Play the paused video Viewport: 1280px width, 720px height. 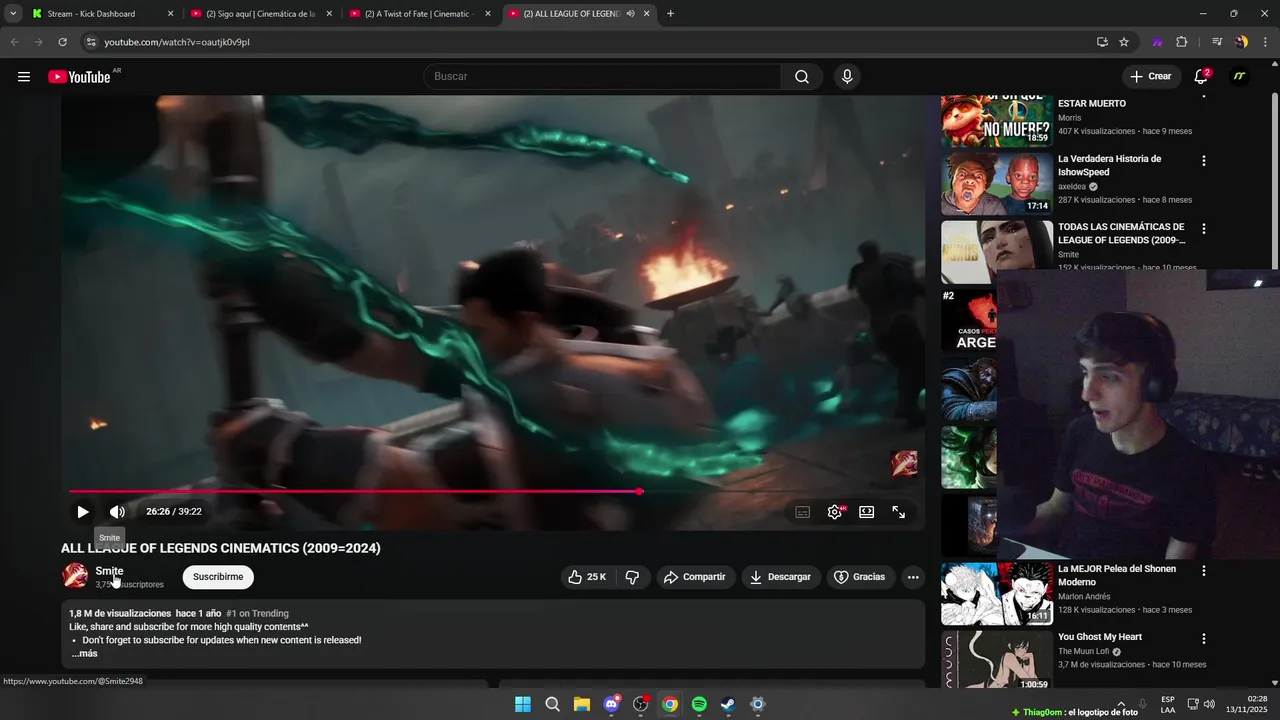tap(83, 512)
